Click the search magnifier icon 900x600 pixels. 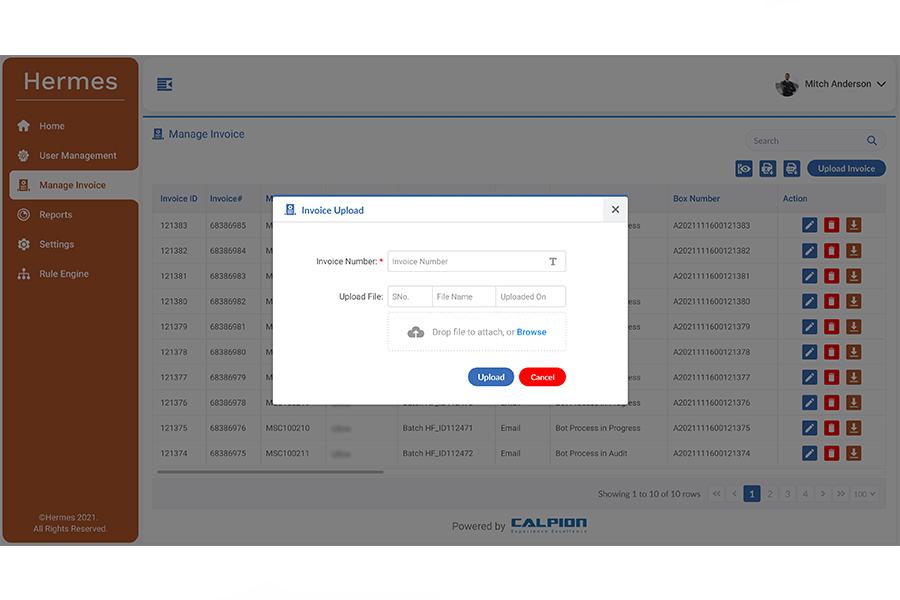pos(871,140)
